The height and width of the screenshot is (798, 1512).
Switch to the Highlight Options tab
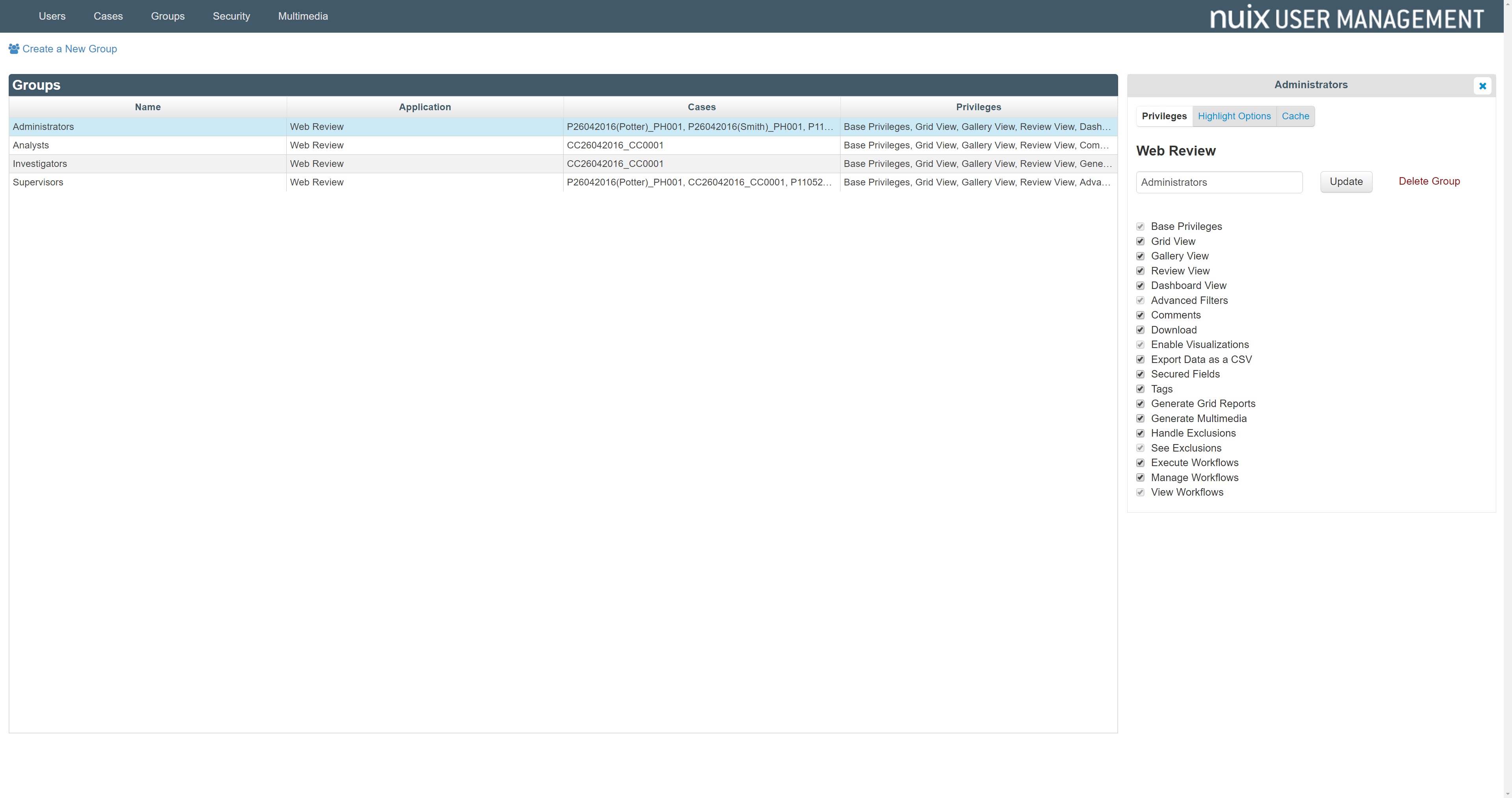1234,116
